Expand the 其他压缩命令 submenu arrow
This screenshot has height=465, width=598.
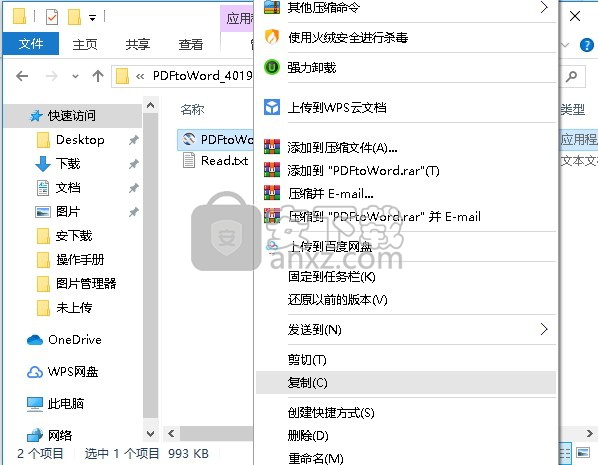coord(544,7)
